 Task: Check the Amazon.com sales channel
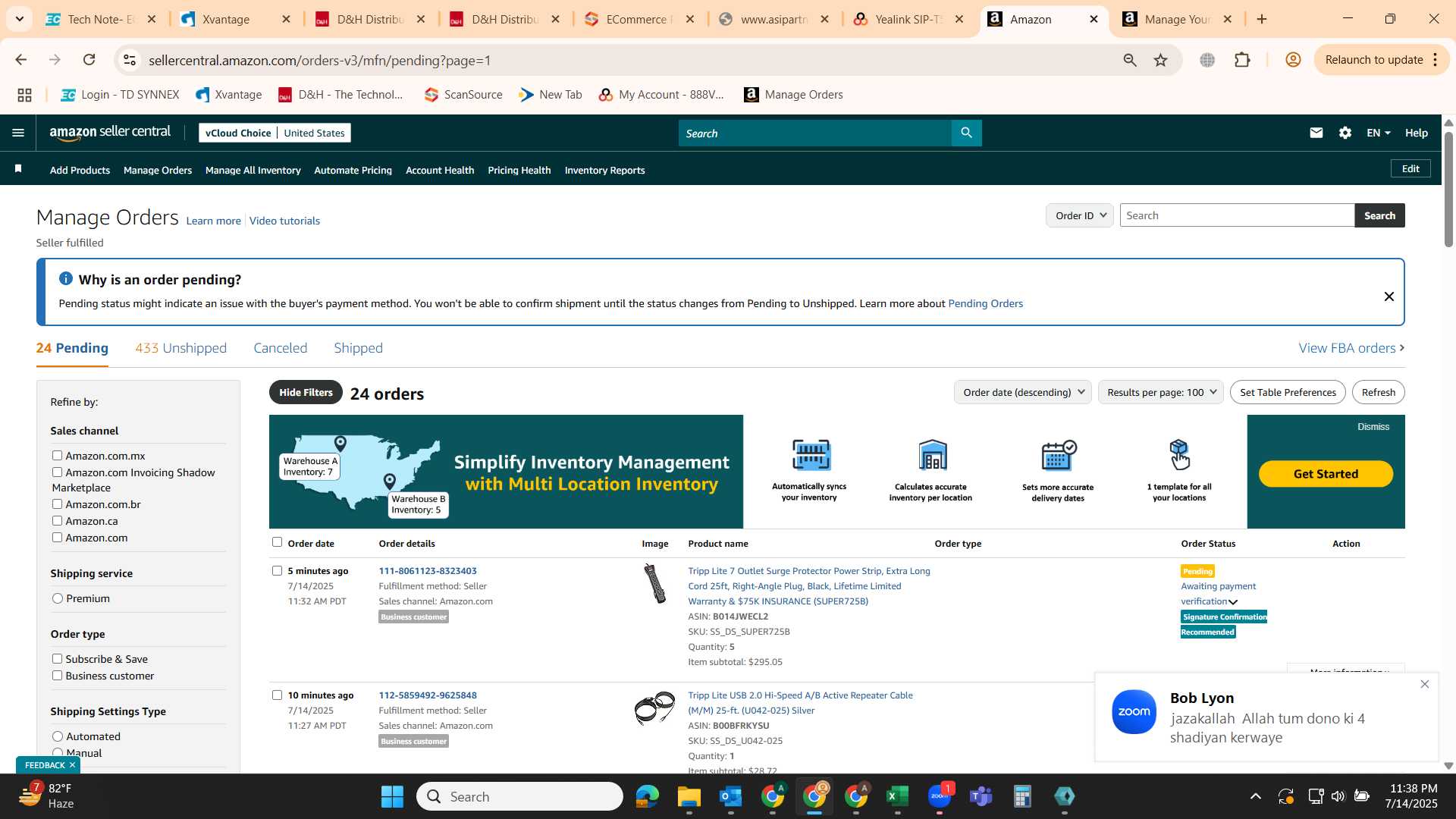coord(57,537)
